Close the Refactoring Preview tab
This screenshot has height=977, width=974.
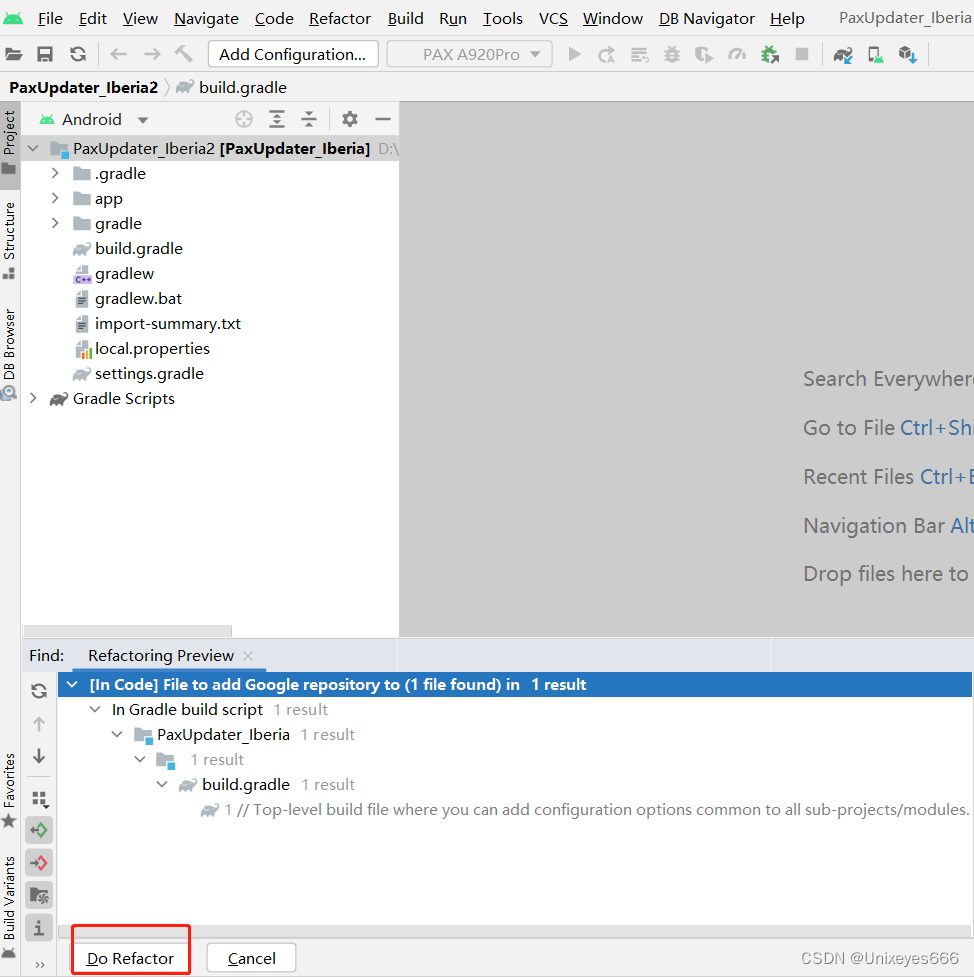pos(248,655)
